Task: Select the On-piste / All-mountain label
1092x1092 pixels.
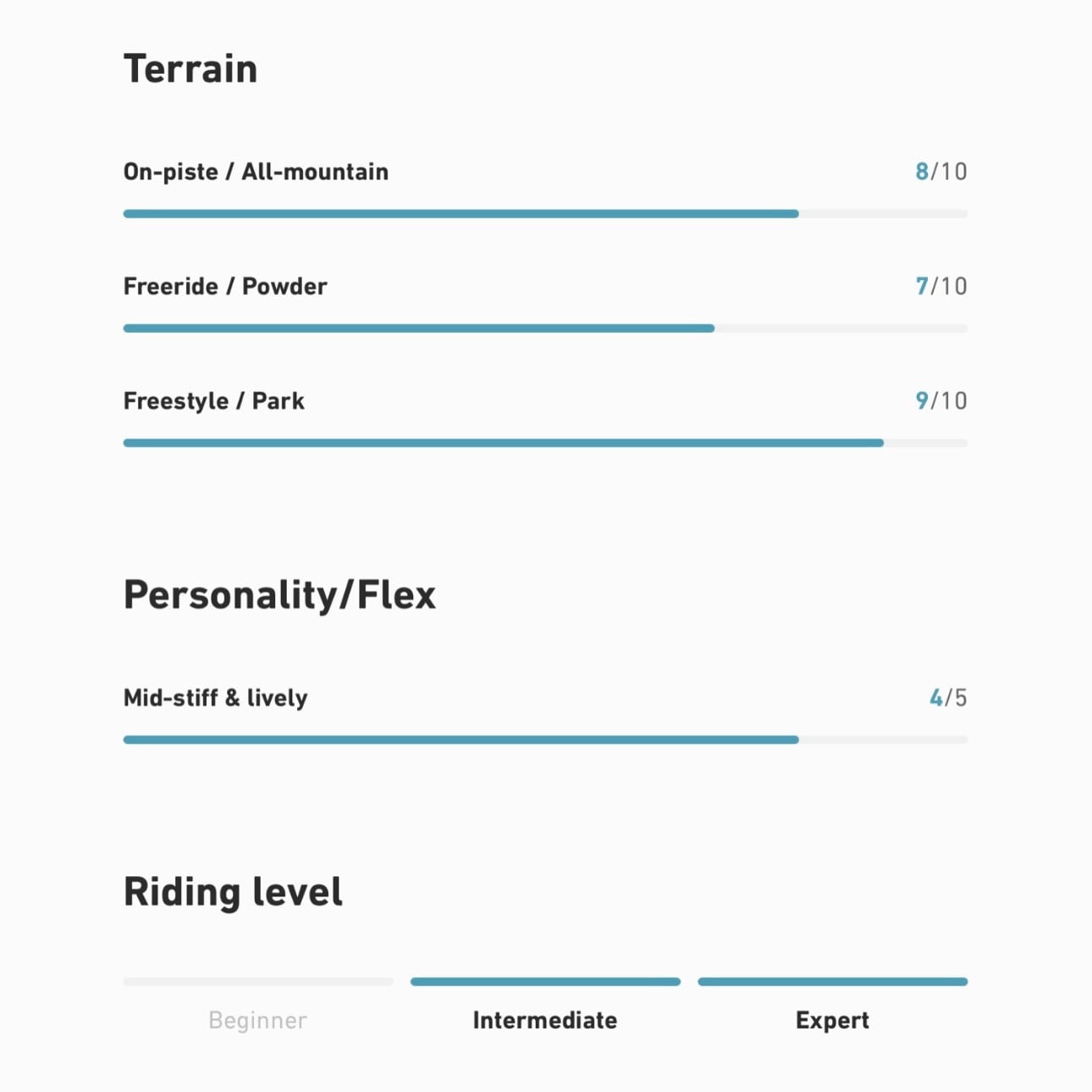Action: click(x=256, y=172)
